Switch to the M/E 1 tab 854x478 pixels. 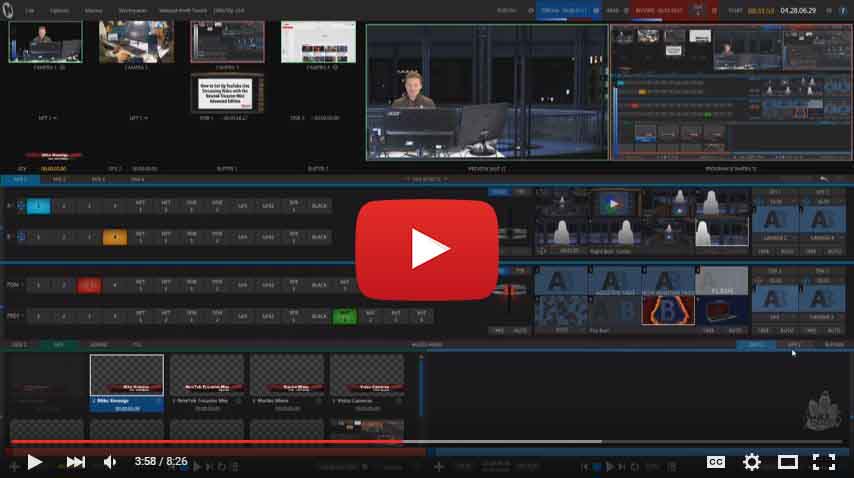click(x=20, y=179)
